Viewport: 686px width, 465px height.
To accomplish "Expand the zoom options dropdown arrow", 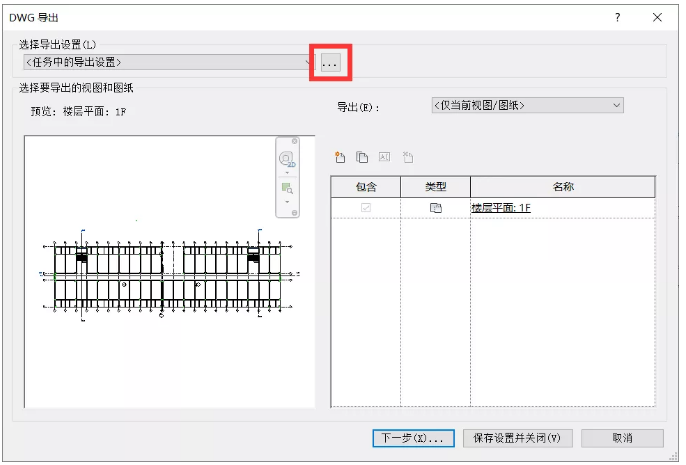I will tap(287, 202).
